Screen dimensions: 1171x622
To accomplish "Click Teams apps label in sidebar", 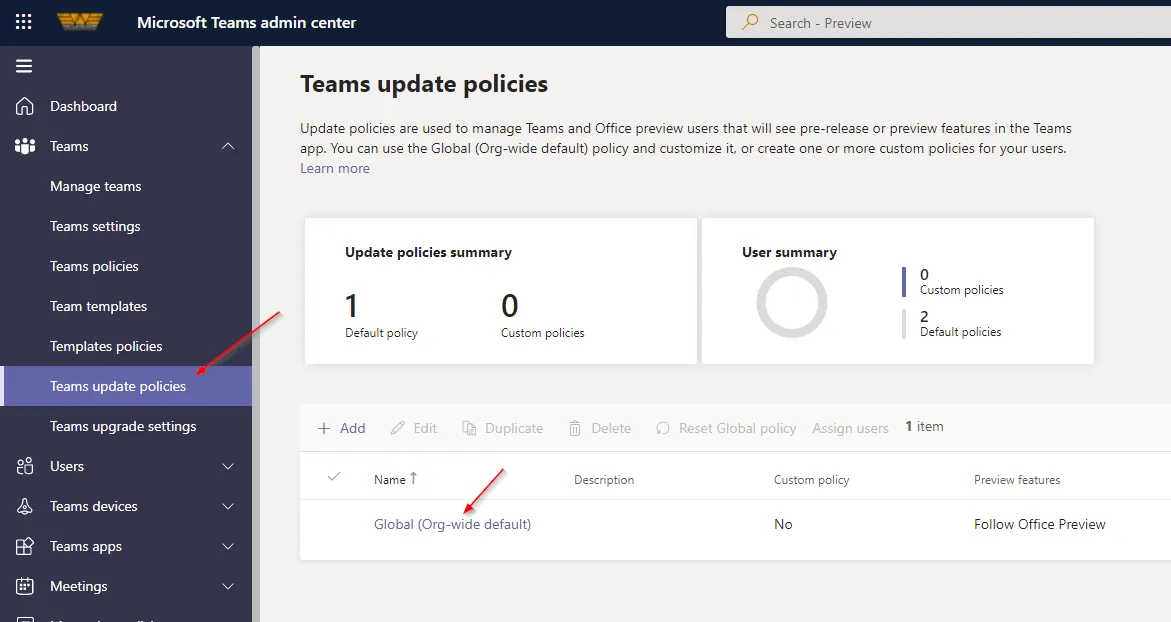I will click(x=86, y=547).
